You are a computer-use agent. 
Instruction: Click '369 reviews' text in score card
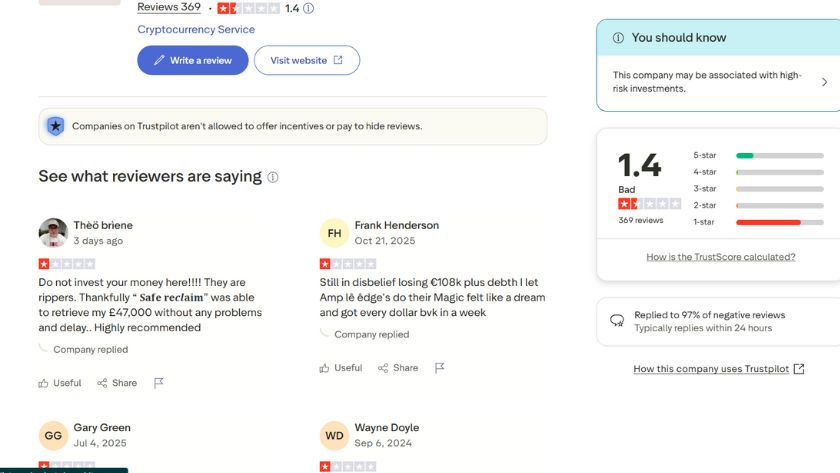[x=641, y=220]
